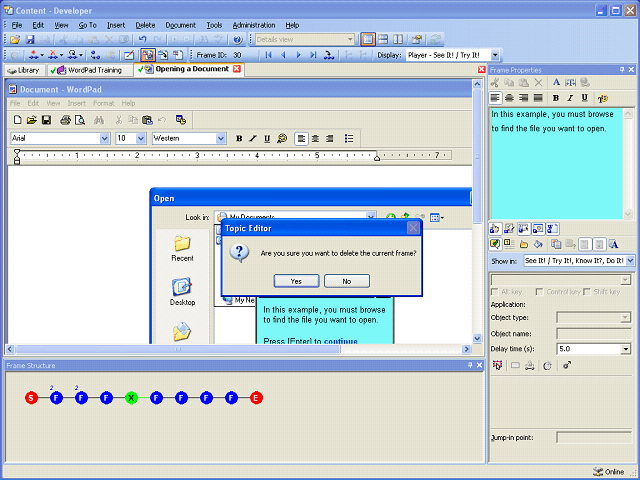Toggle Underline in Frame Properties panel
The width and height of the screenshot is (640, 480).
point(584,98)
